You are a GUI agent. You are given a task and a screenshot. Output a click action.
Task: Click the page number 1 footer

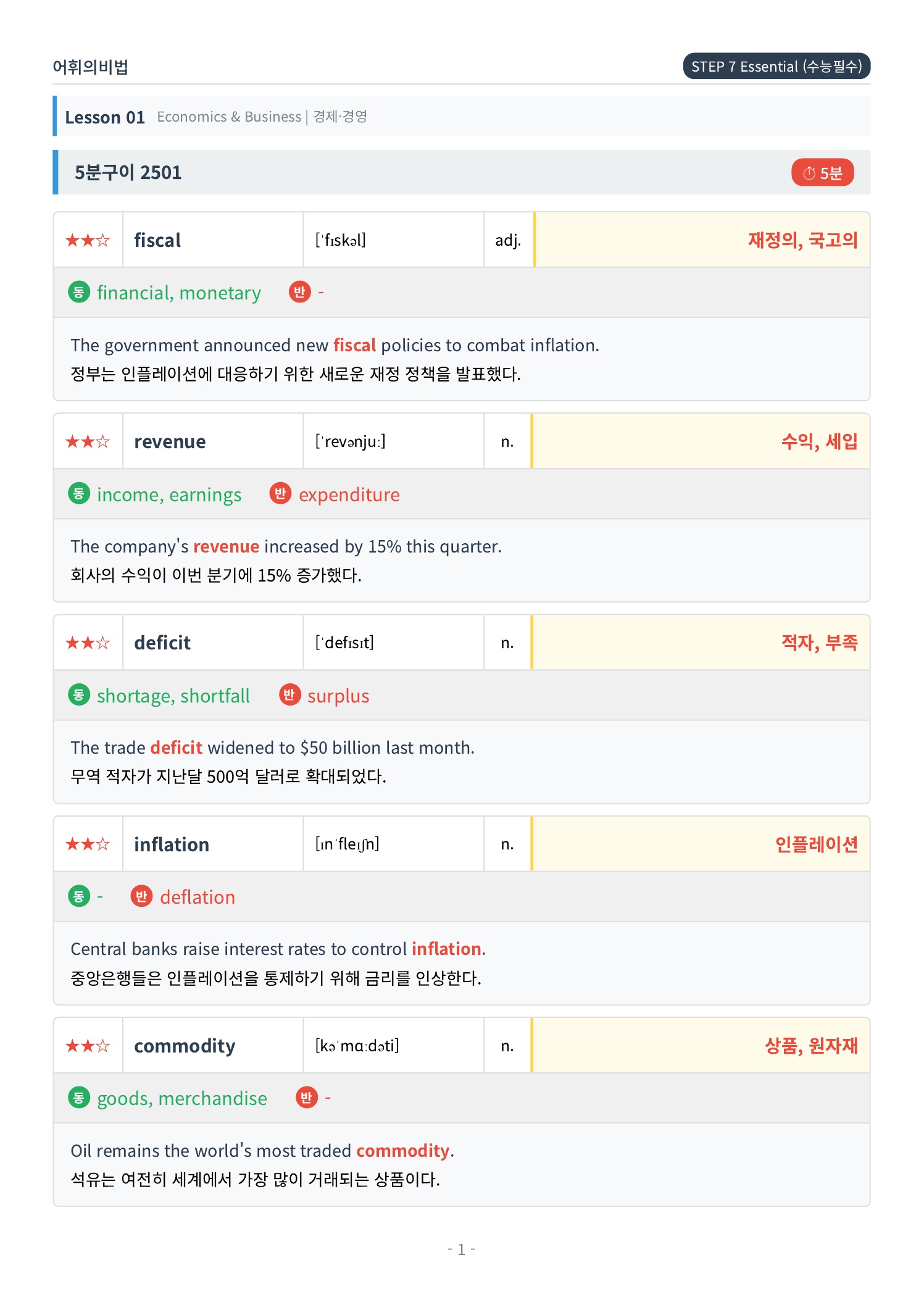(461, 1249)
